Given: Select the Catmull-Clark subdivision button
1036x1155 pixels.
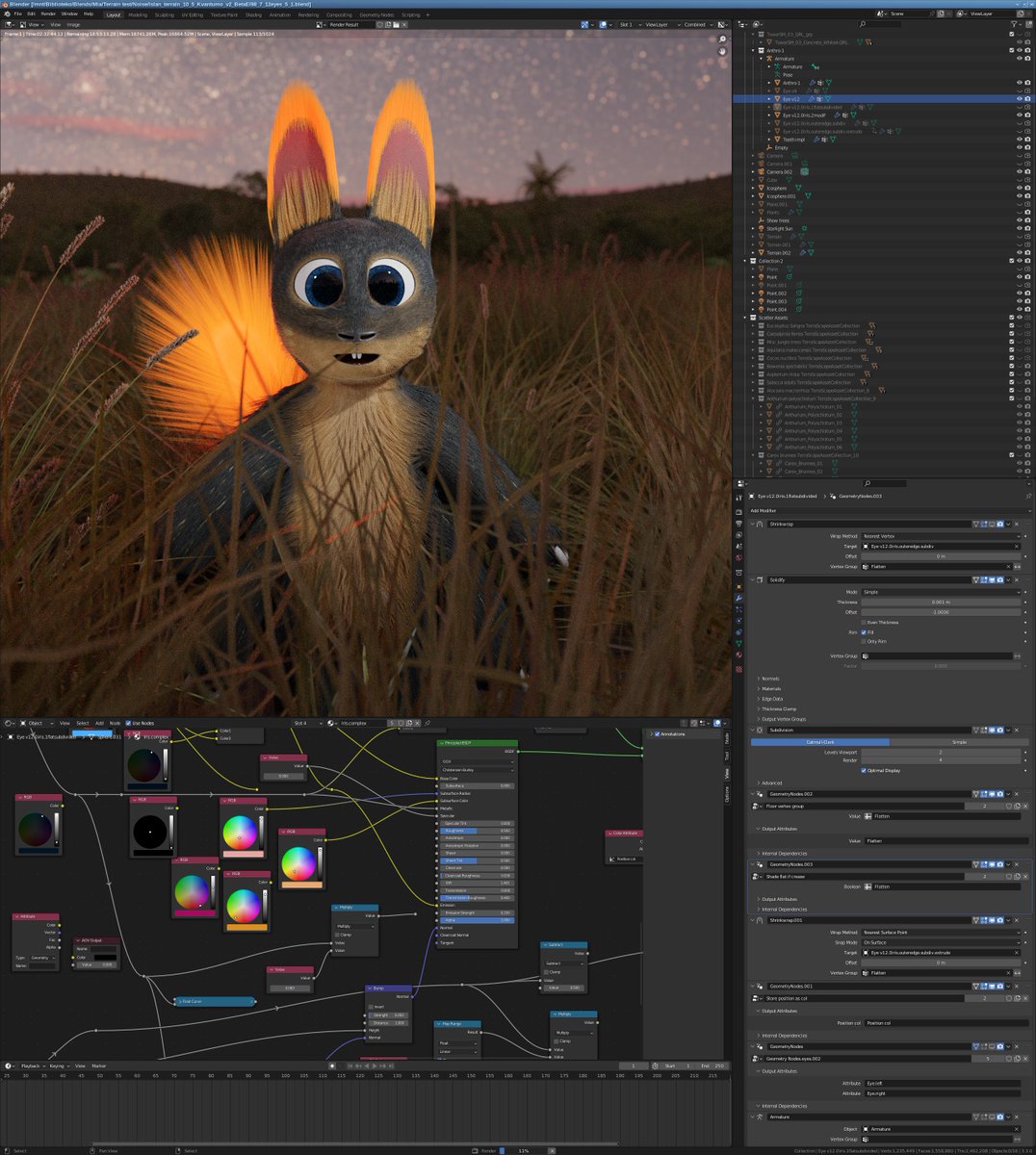Looking at the screenshot, I should point(820,742).
